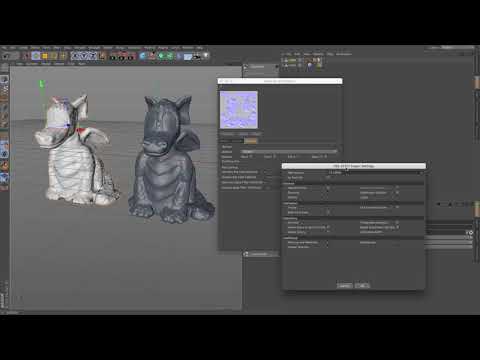Select the white textured dragon model in viewport
Screen dimensions: 480x360
pyautogui.click(x=75, y=150)
